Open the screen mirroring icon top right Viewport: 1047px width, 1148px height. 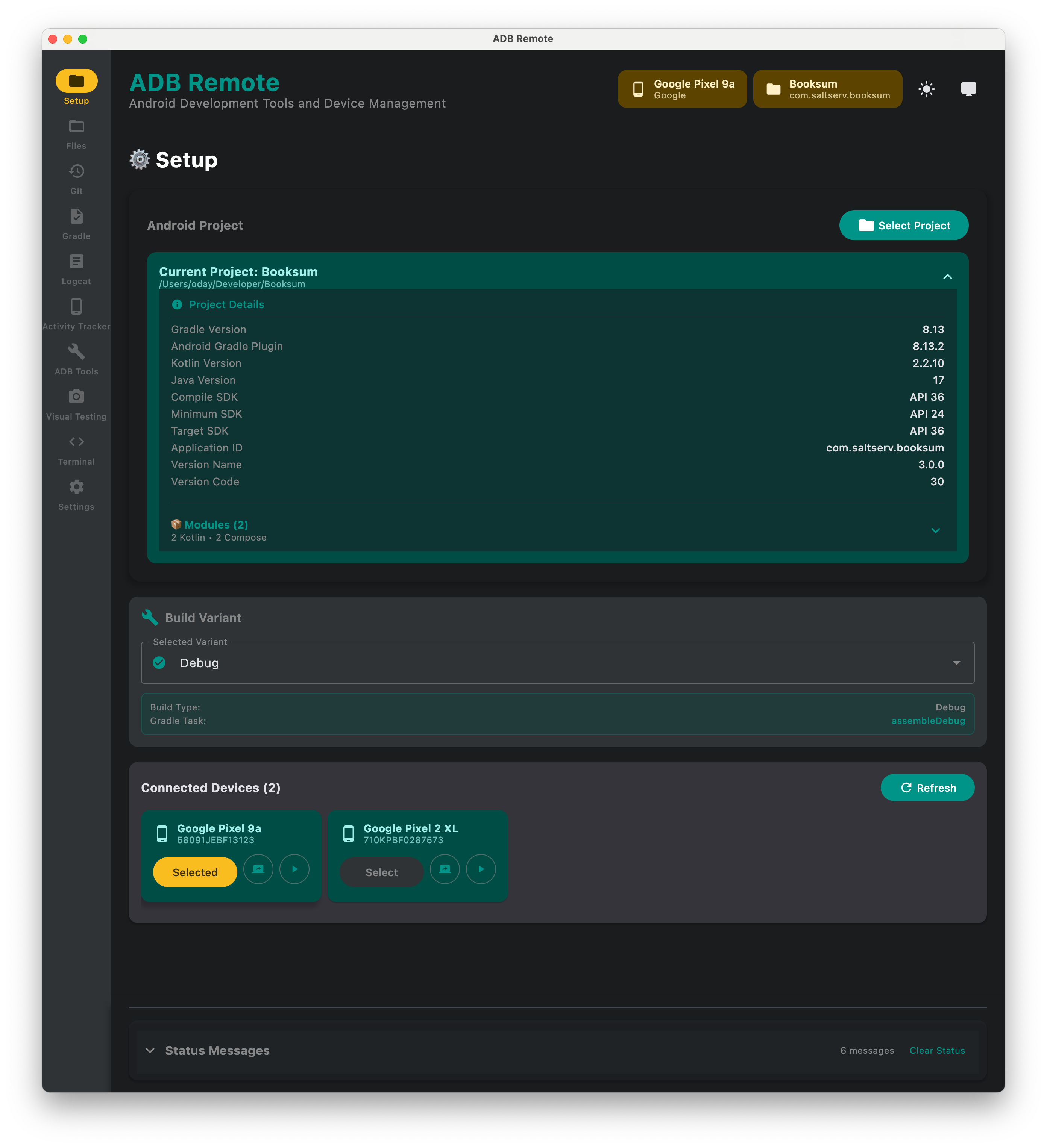pos(968,89)
